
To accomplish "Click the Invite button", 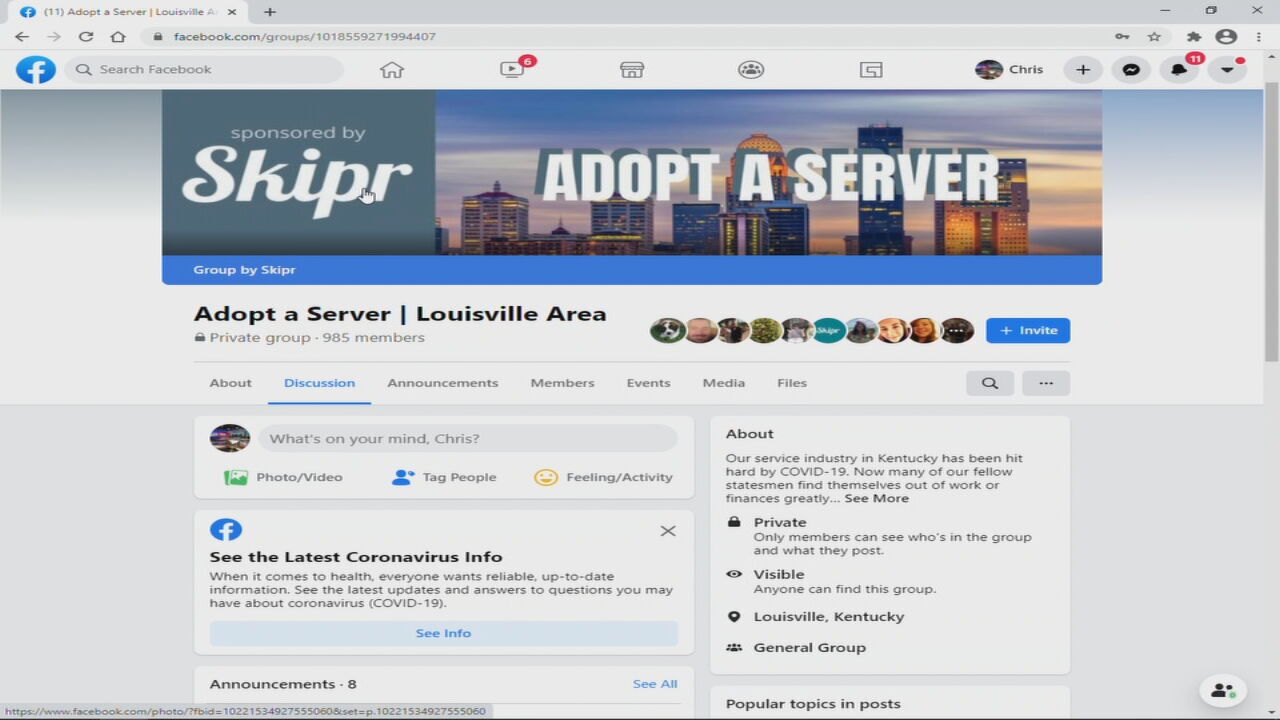I will tap(1028, 330).
